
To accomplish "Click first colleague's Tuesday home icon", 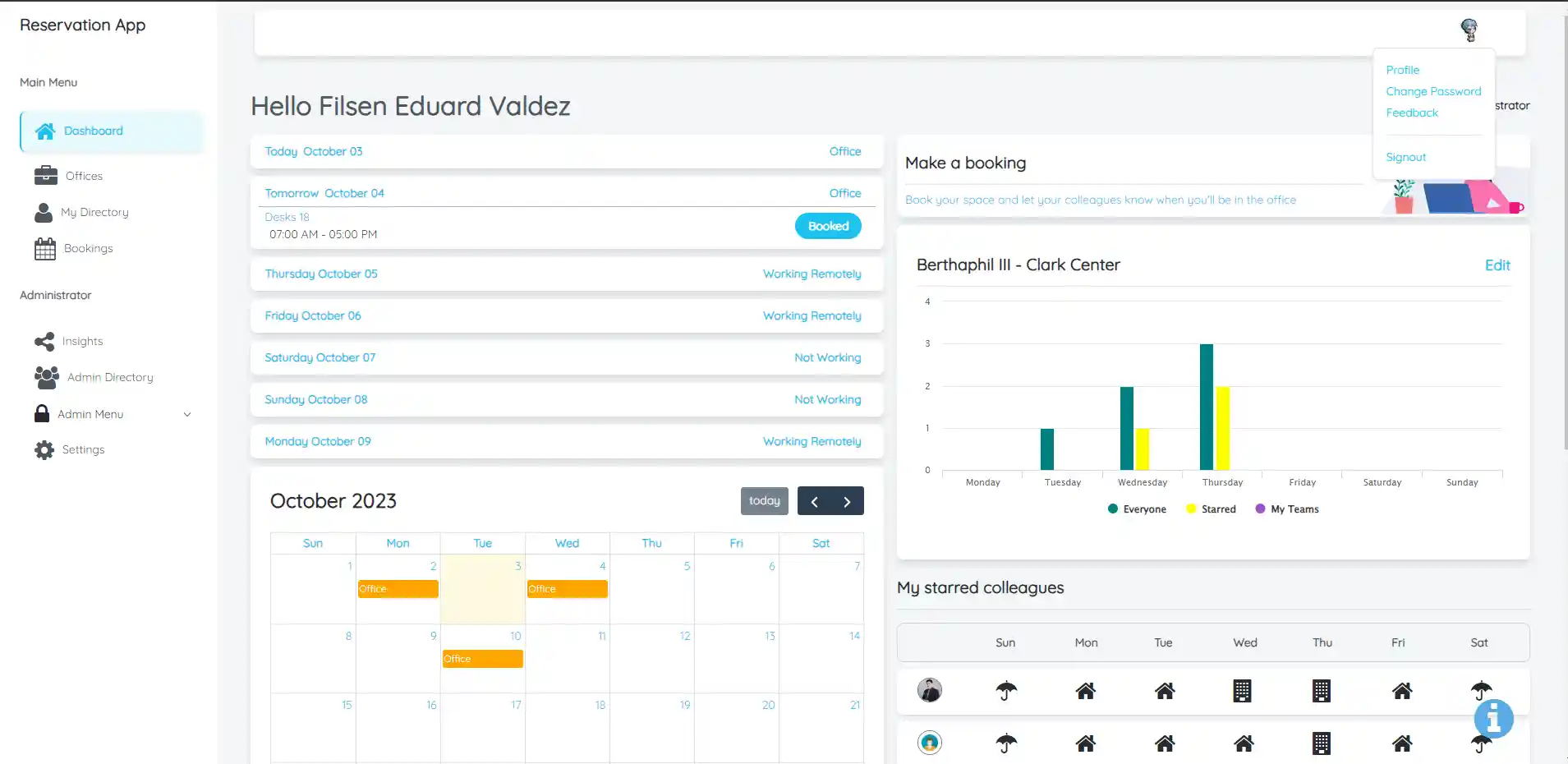I will tap(1165, 691).
